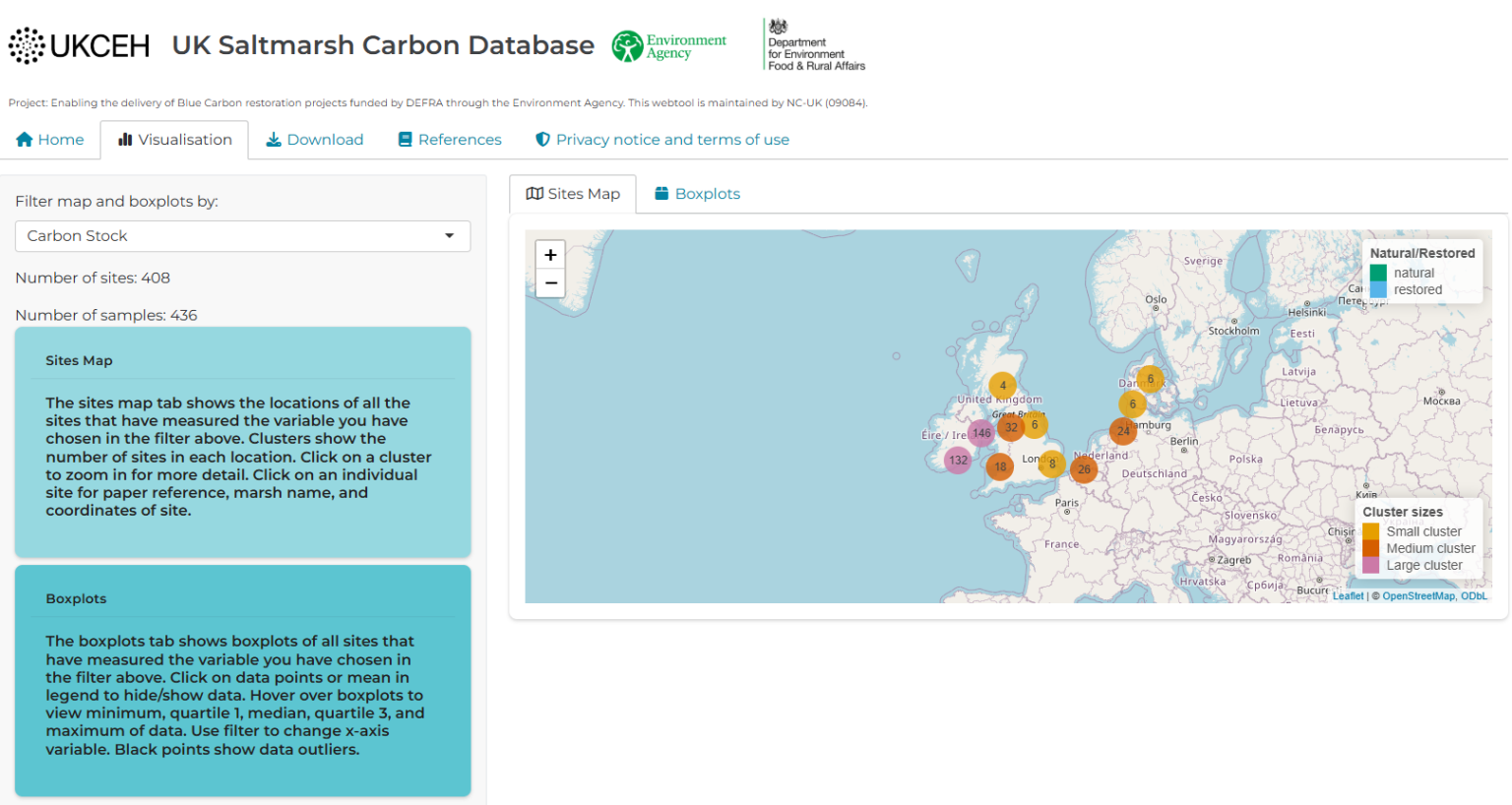Click the box icon on Boxplots tab
The height and width of the screenshot is (805, 1512).
point(662,194)
